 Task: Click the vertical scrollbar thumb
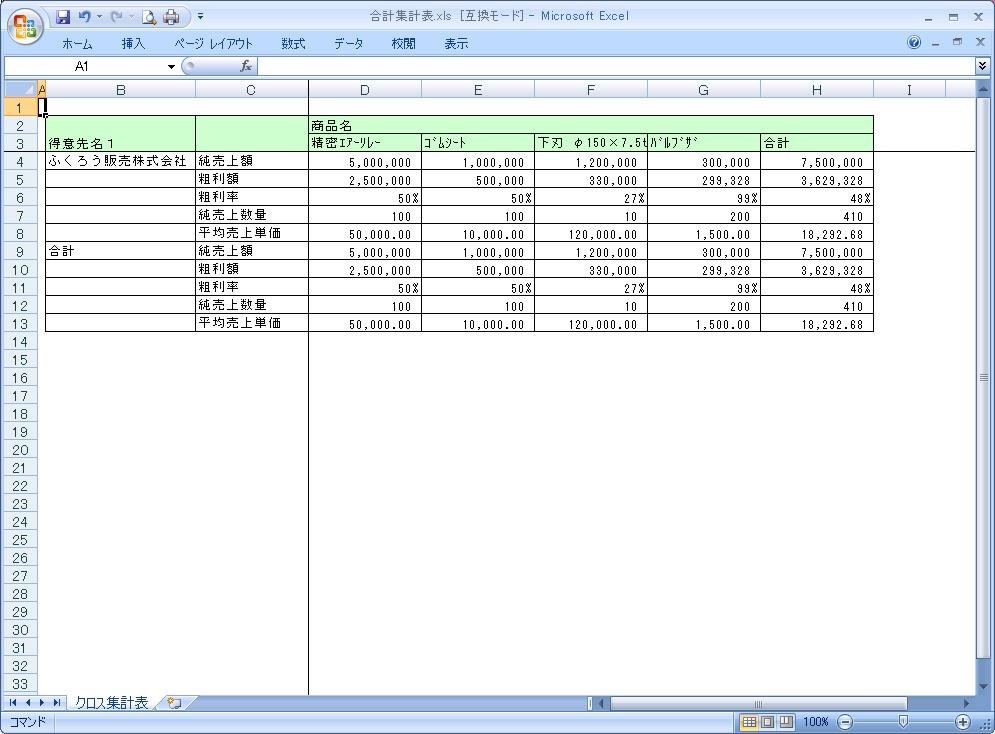984,377
